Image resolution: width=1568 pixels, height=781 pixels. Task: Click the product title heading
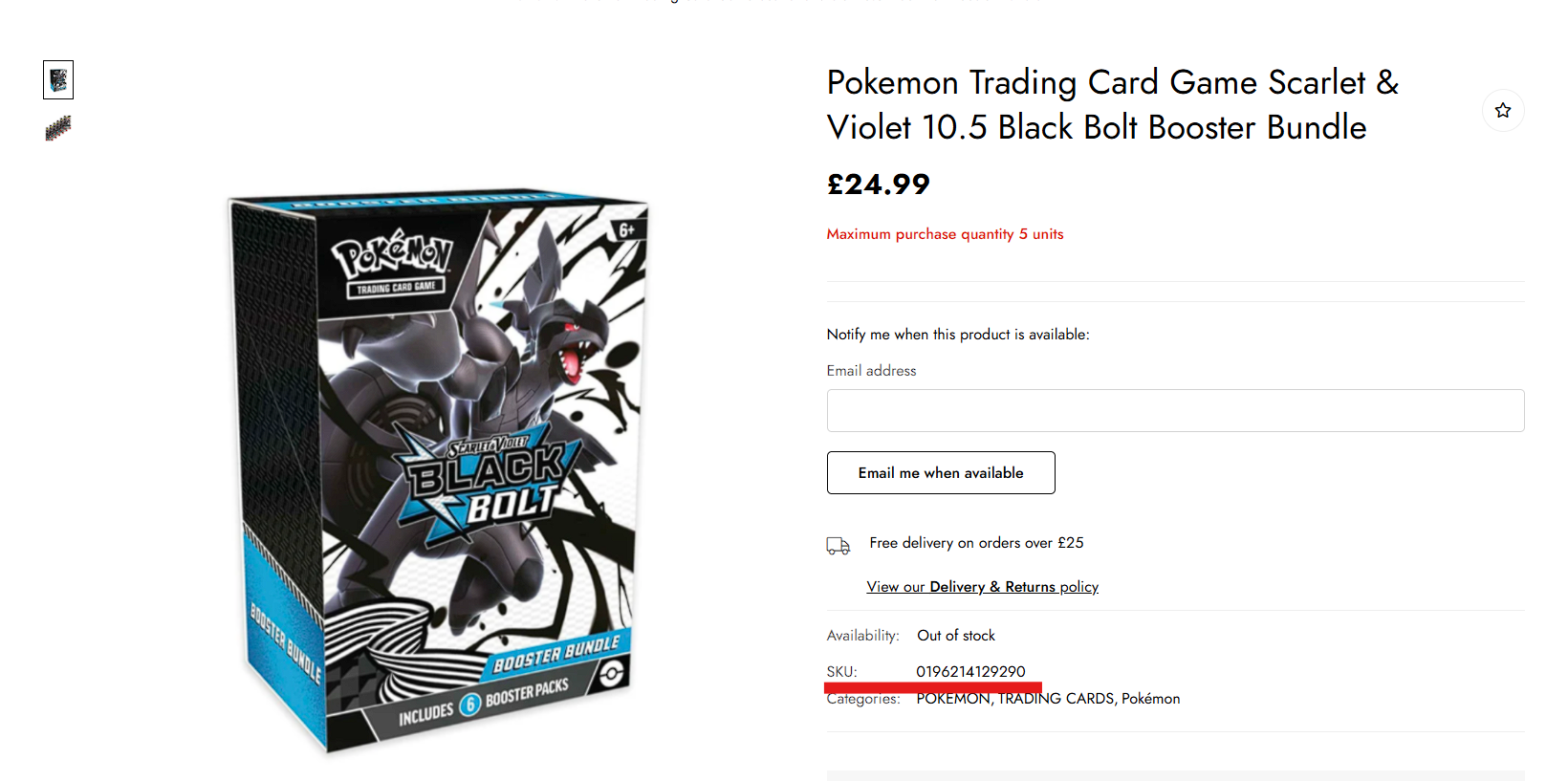[x=1112, y=105]
